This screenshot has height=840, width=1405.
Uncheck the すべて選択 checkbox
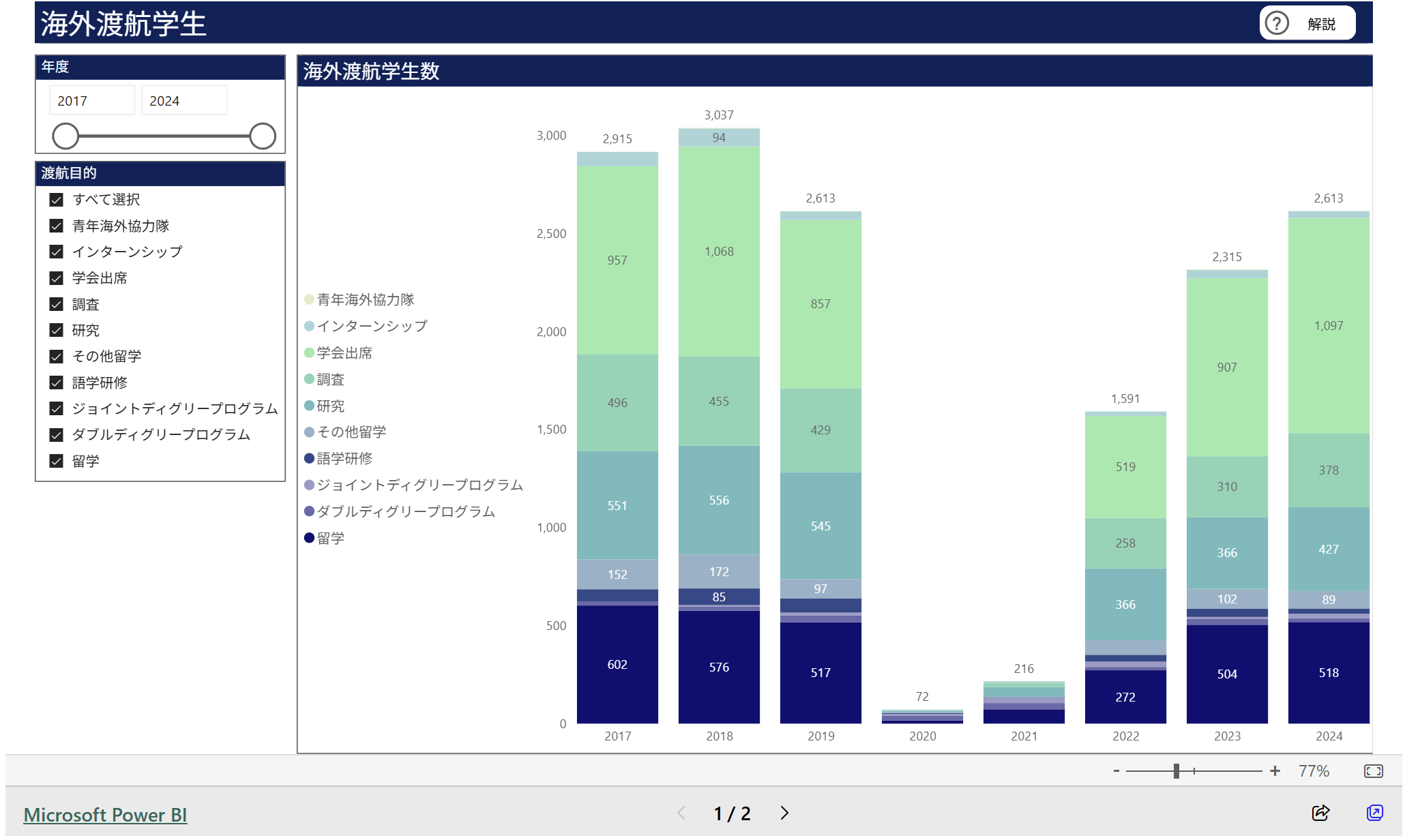57,200
